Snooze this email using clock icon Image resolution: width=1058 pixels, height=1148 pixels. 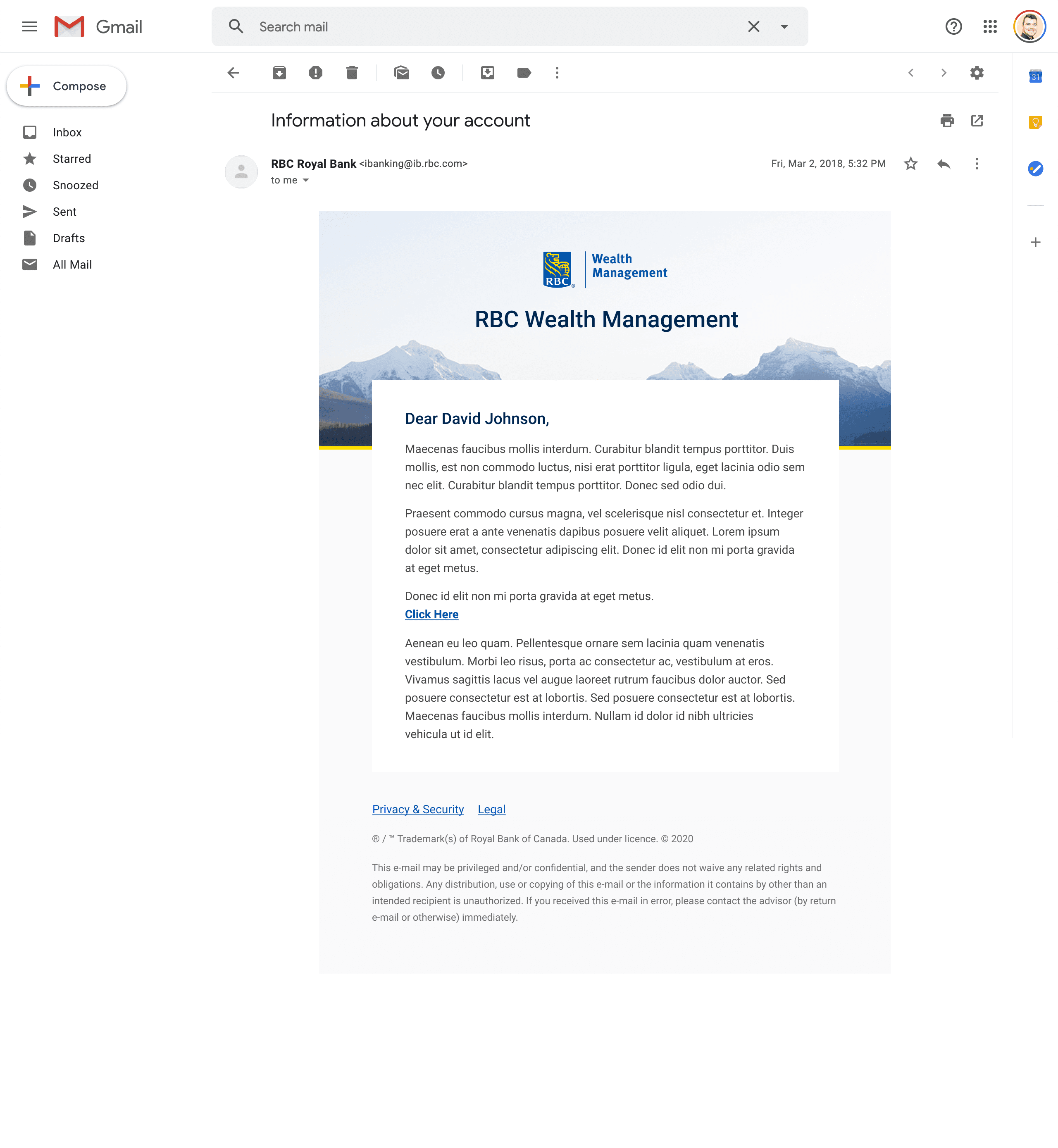(x=438, y=73)
